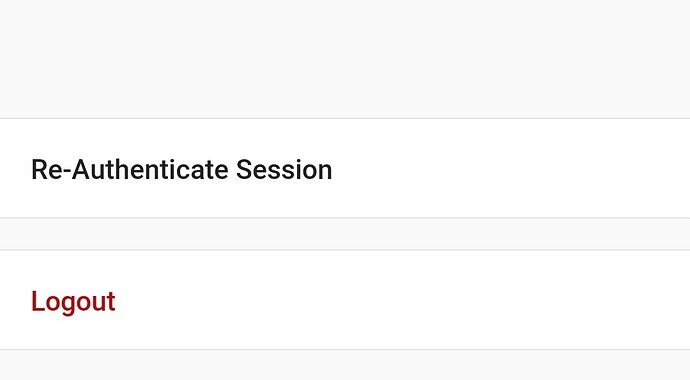Renew login via Re-Authenticate Session
This screenshot has height=380, width=690.
pyautogui.click(x=345, y=168)
